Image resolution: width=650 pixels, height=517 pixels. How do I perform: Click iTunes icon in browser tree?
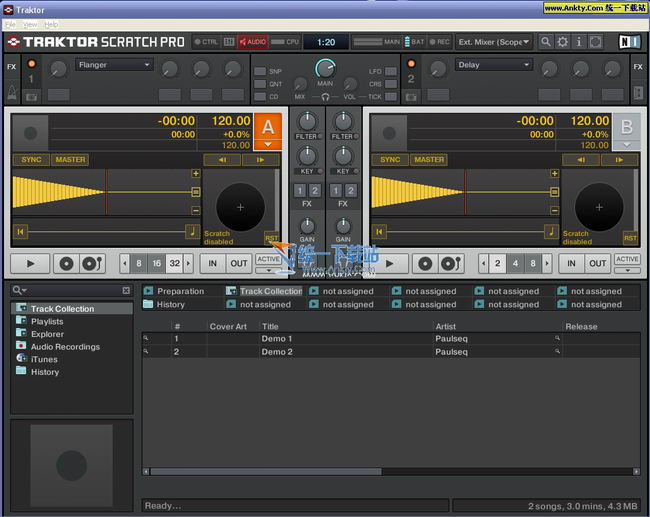(21, 358)
